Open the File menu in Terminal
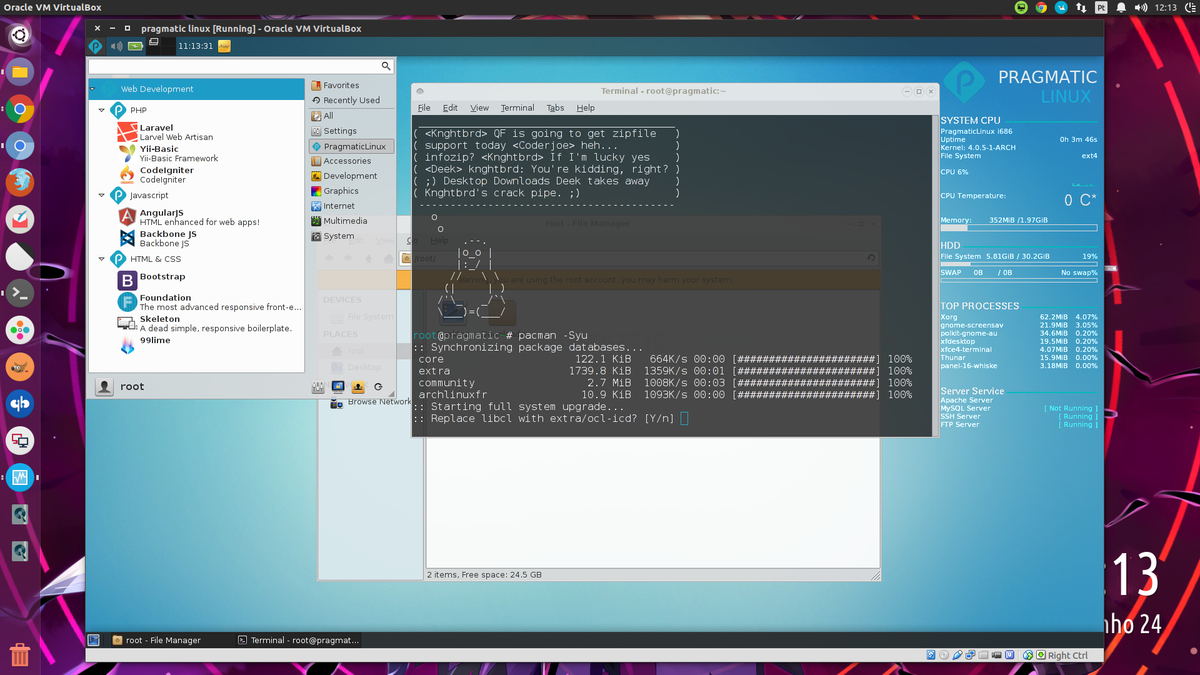1200x675 pixels. click(x=424, y=108)
